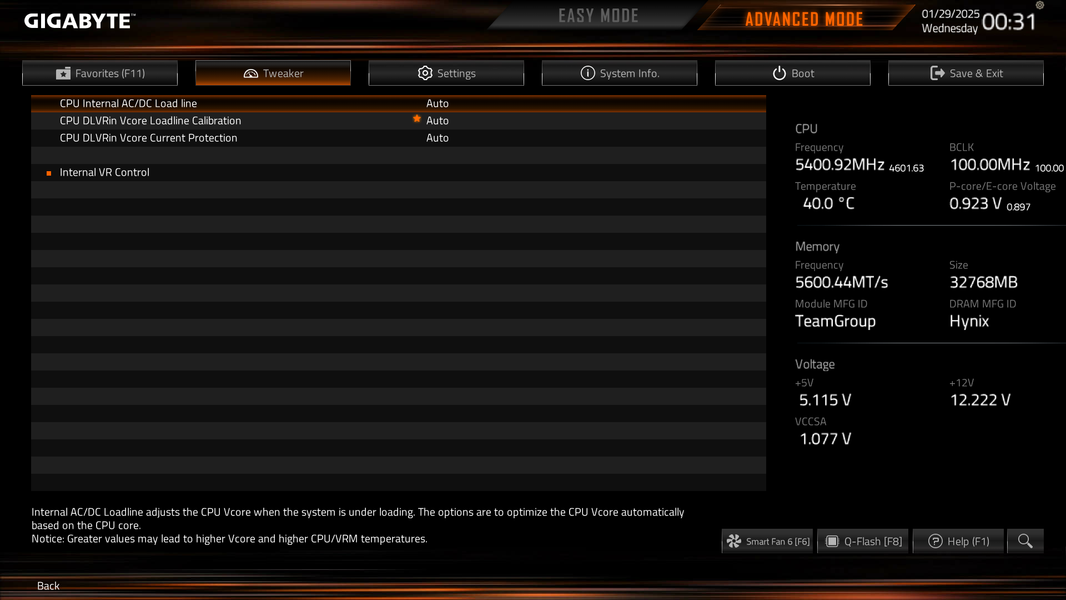Open the CPU Internal AC/DC Load line Auto value
Screen dimensions: 1066x600
(x=437, y=103)
